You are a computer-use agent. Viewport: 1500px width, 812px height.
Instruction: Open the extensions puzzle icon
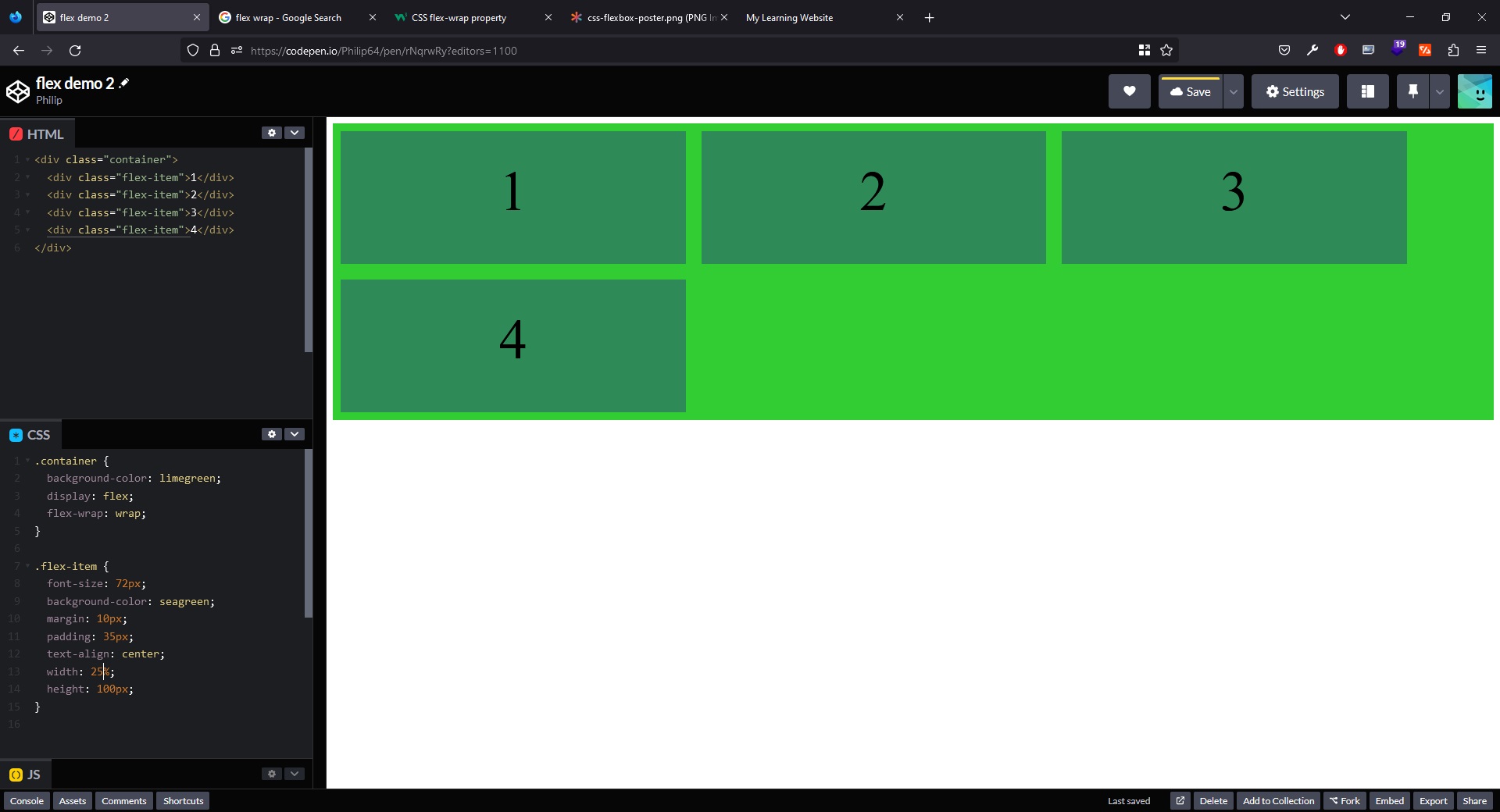point(1453,50)
